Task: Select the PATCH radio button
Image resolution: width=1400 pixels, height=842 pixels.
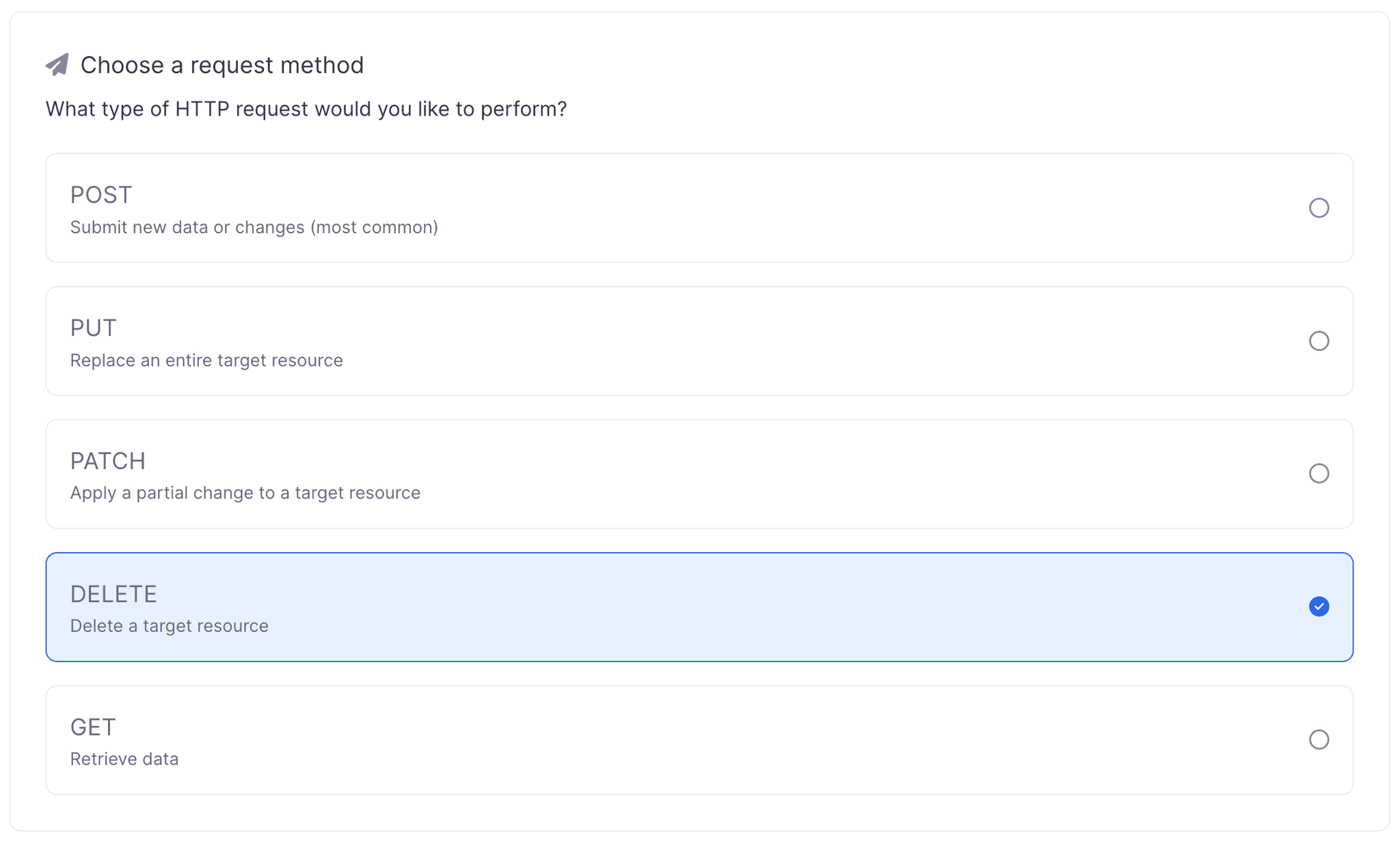Action: (x=1319, y=473)
